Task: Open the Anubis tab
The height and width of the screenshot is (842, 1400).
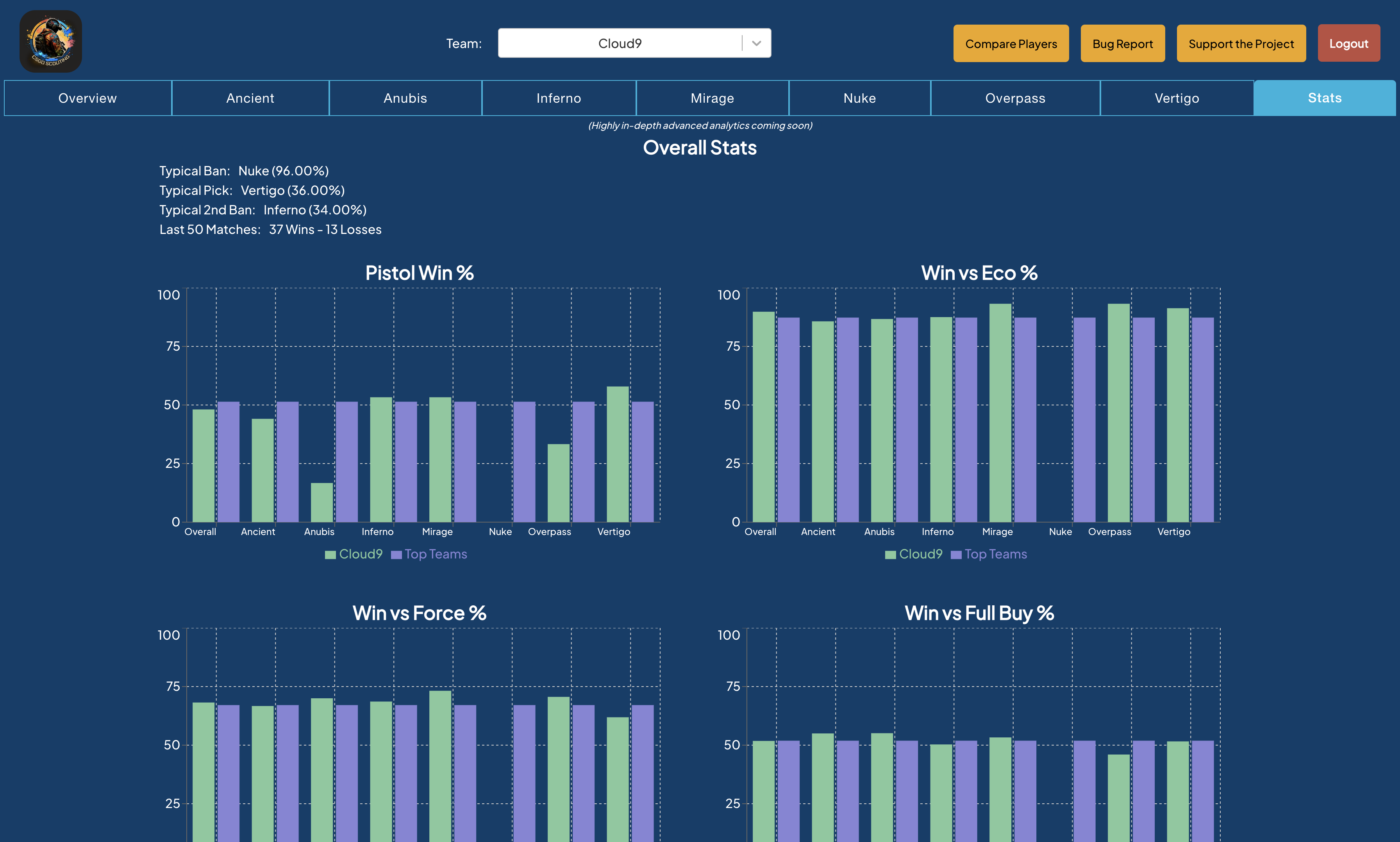Action: tap(405, 98)
